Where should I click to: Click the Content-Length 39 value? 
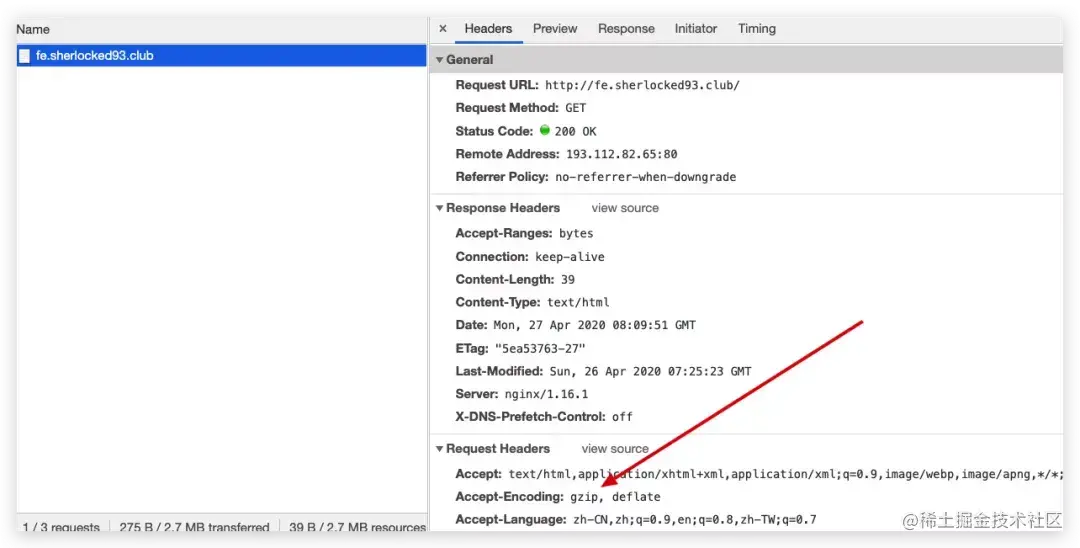click(568, 280)
